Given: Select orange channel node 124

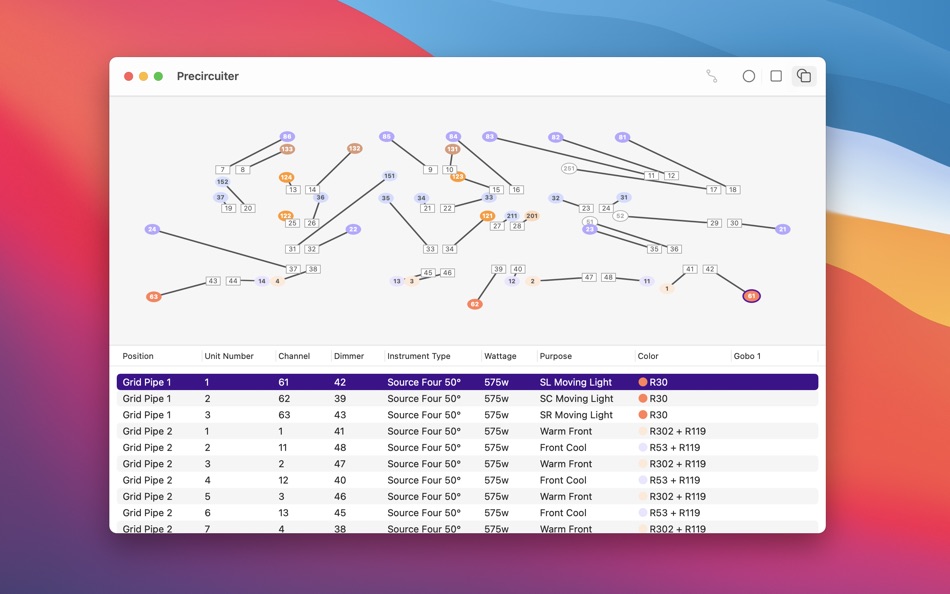Looking at the screenshot, I should point(287,178).
